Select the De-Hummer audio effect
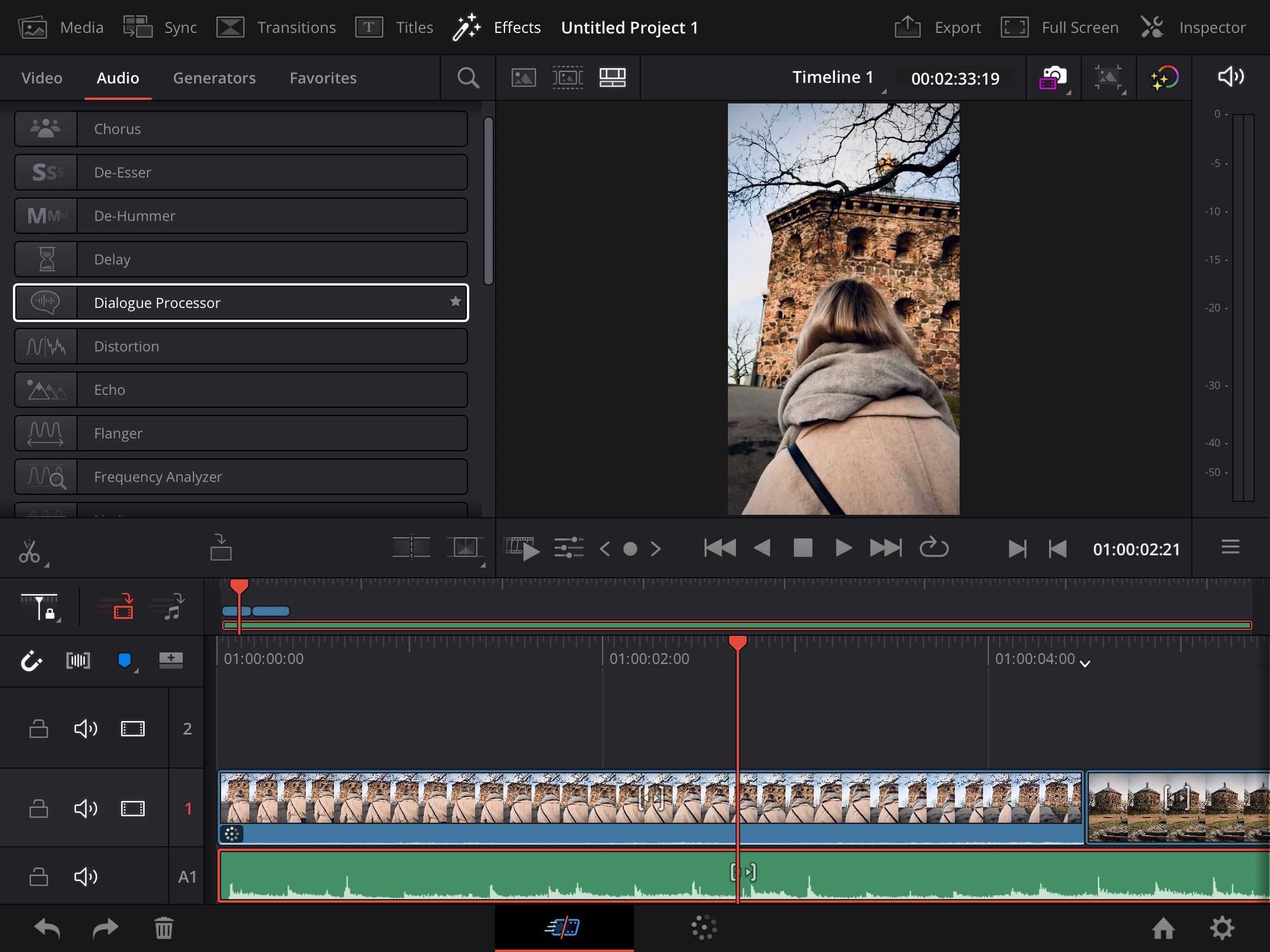 241,216
